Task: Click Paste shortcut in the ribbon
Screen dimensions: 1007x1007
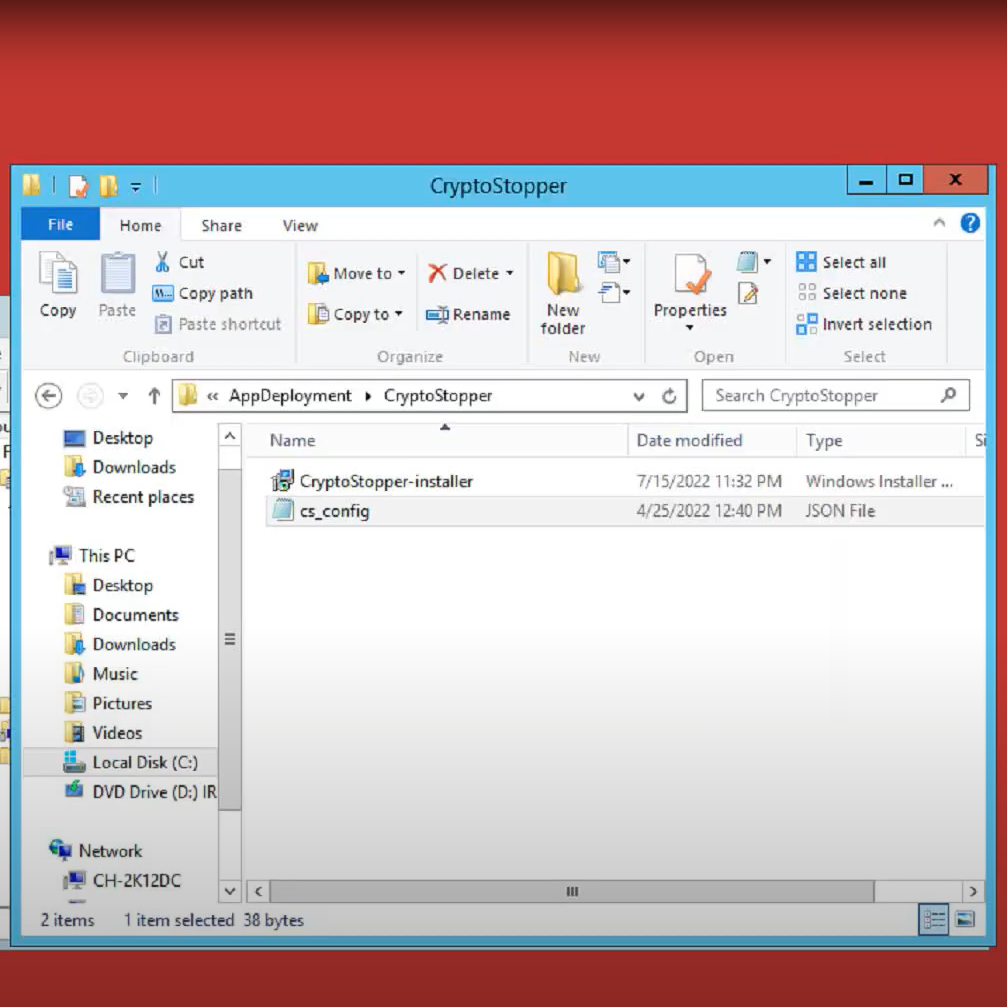Action: 218,324
